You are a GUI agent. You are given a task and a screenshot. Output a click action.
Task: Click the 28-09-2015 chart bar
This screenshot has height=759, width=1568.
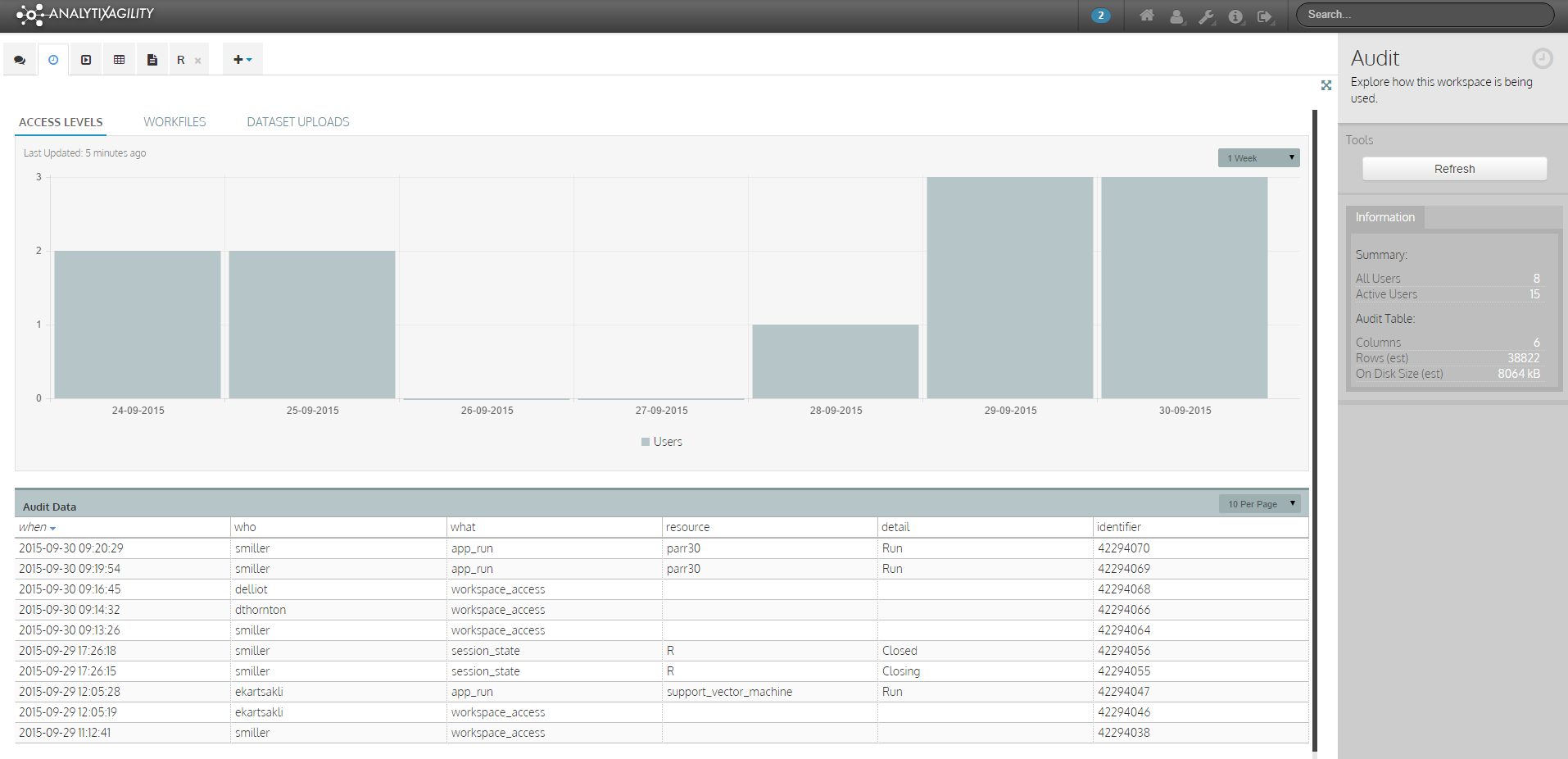836,361
